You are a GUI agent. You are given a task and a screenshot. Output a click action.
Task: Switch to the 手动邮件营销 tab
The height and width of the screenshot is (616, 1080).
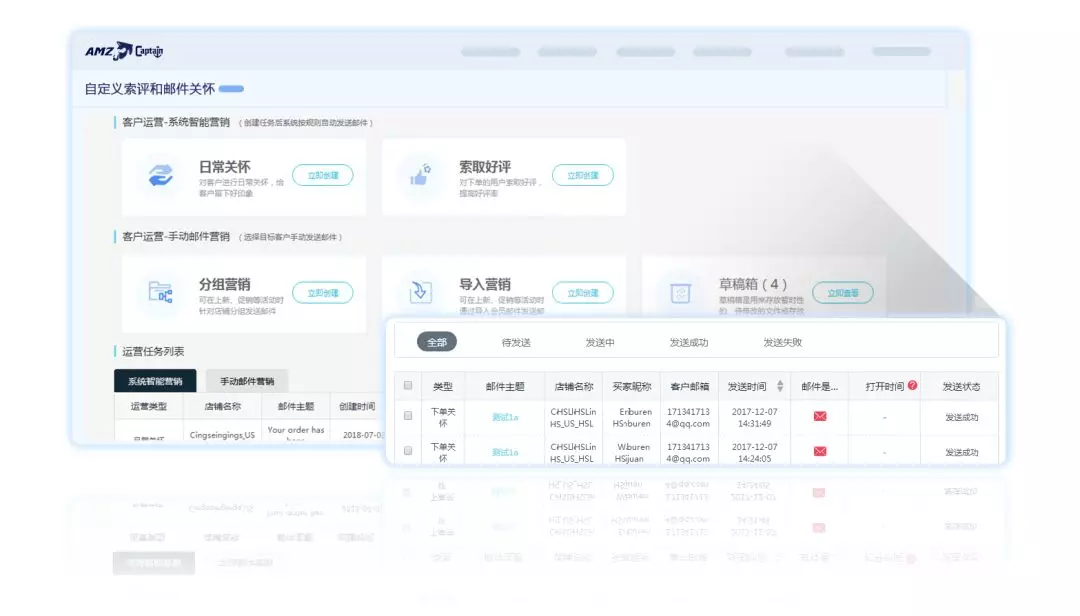click(247, 381)
